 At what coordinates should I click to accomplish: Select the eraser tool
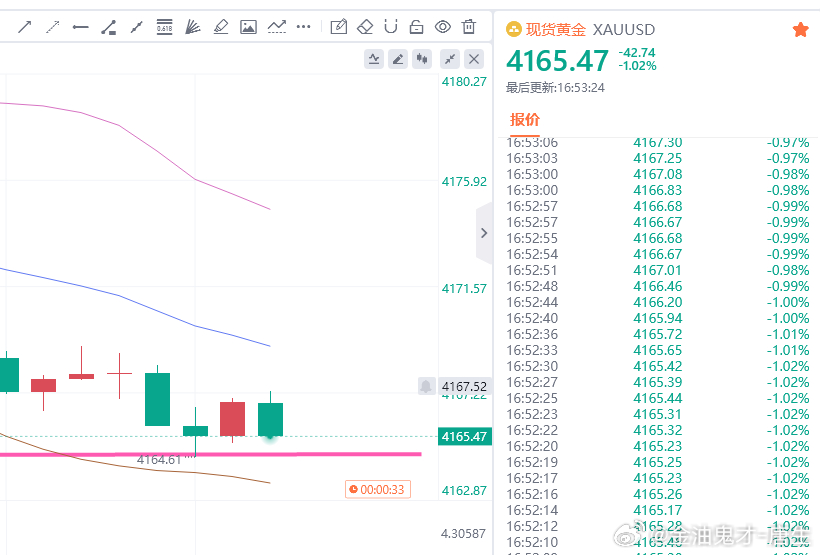pyautogui.click(x=365, y=27)
